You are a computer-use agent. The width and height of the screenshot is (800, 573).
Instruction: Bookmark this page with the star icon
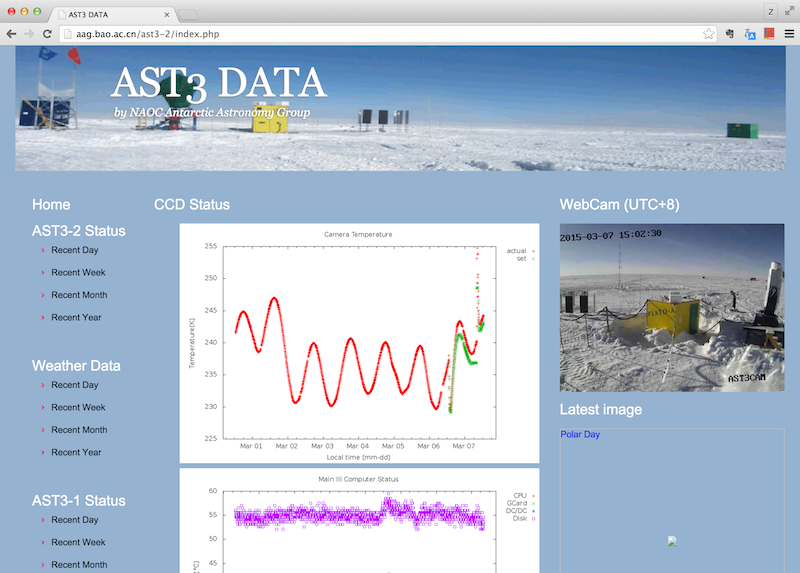708,33
